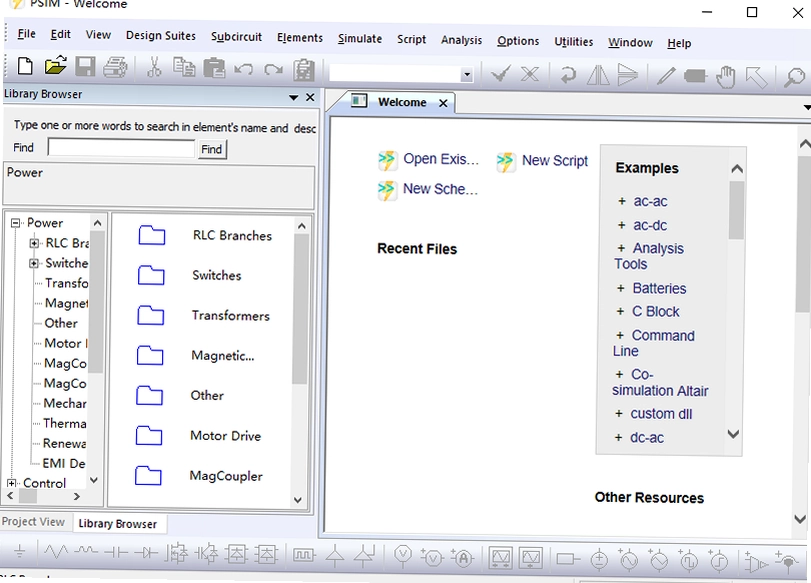Place a Diode from the element toolbar

point(146,554)
